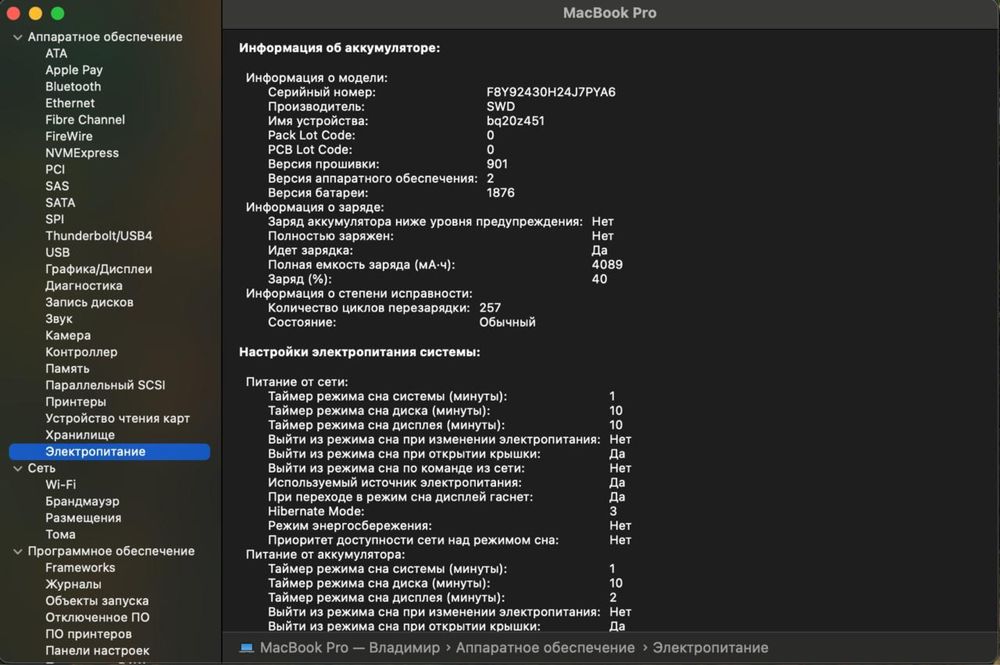
Task: Click the Настройки электропитания системы heading
Action: point(359,352)
